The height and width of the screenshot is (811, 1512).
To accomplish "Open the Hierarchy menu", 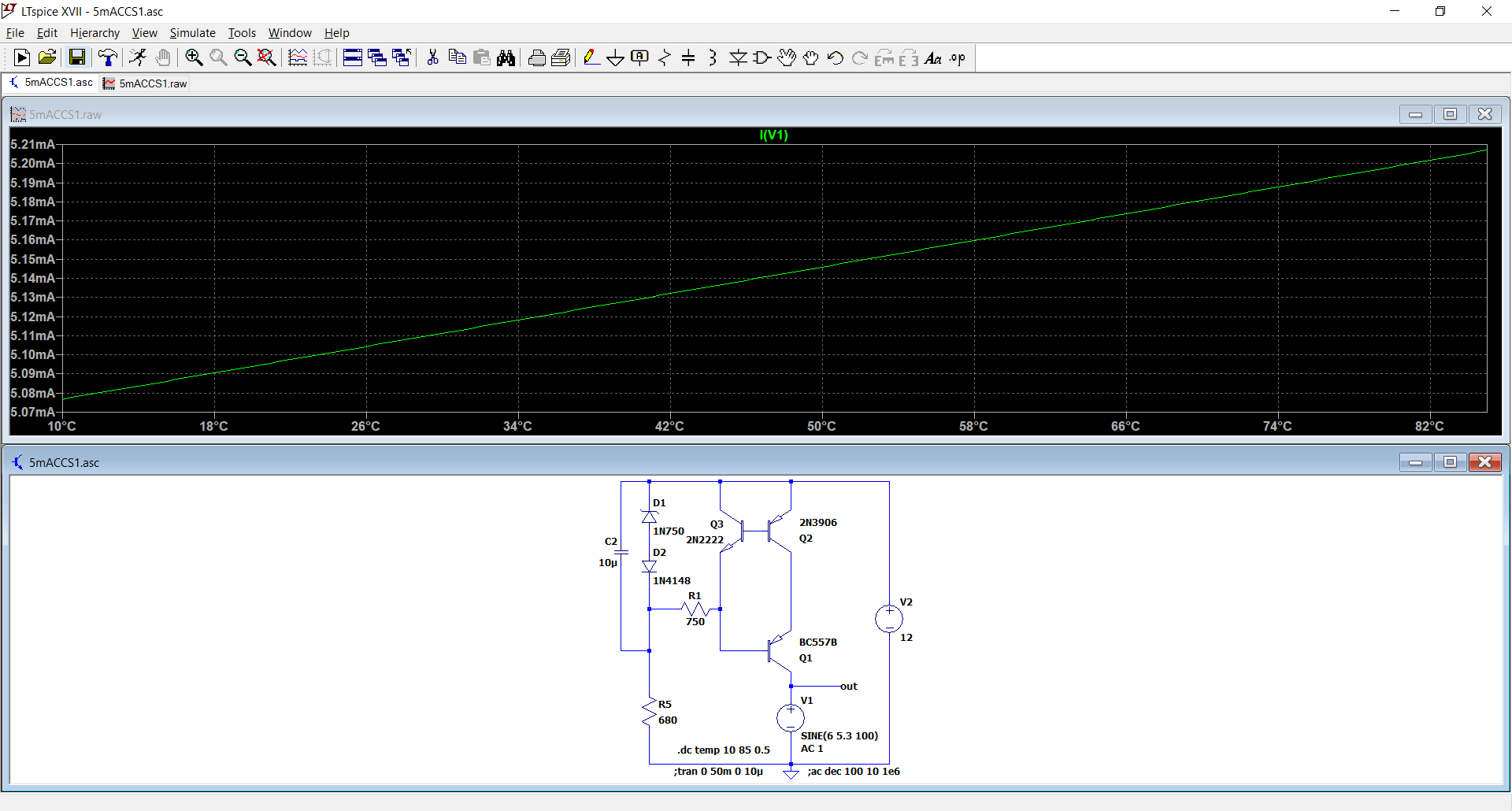I will tap(94, 32).
